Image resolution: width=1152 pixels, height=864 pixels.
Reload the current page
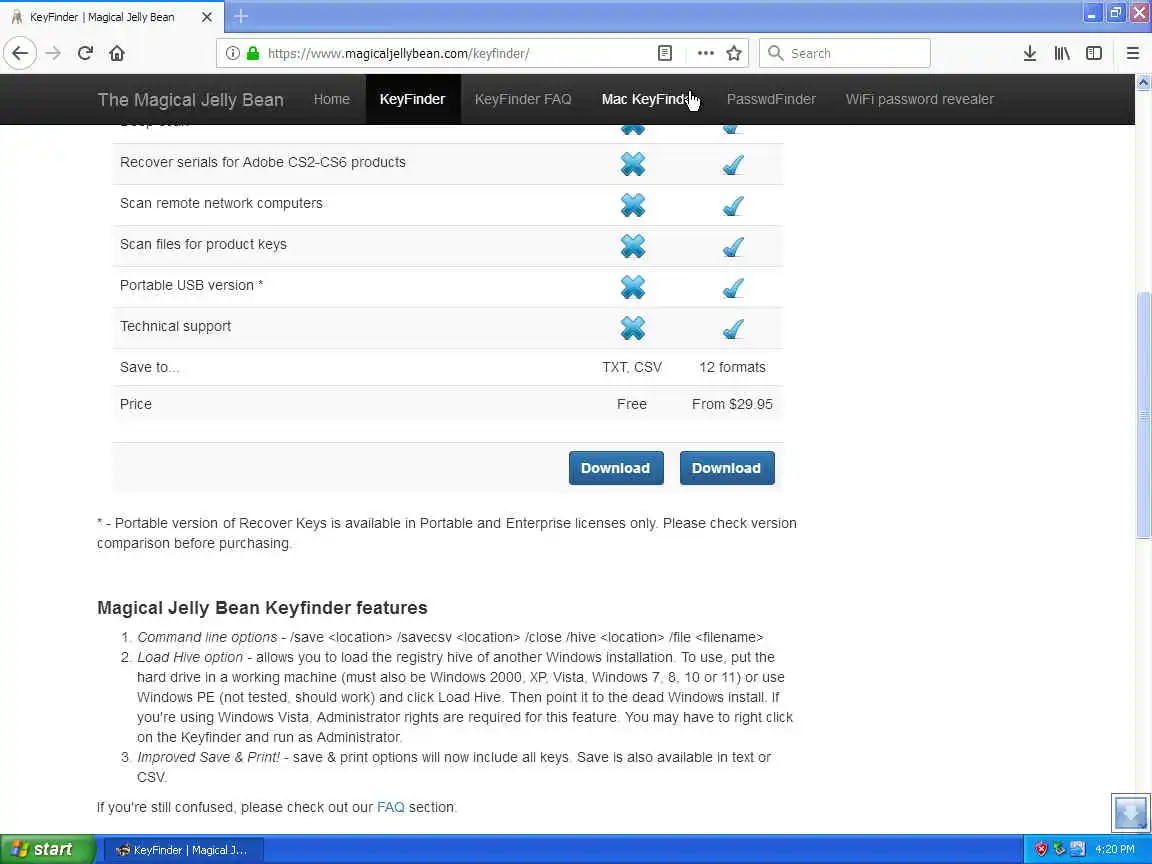[x=85, y=53]
